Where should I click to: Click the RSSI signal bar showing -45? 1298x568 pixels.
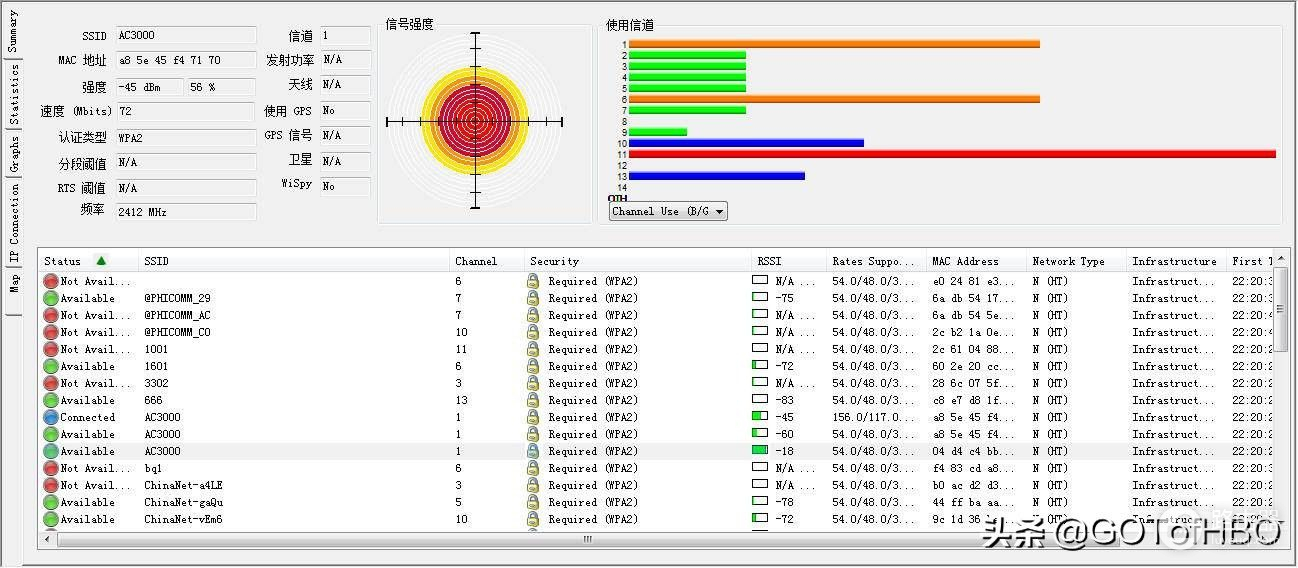[760, 417]
